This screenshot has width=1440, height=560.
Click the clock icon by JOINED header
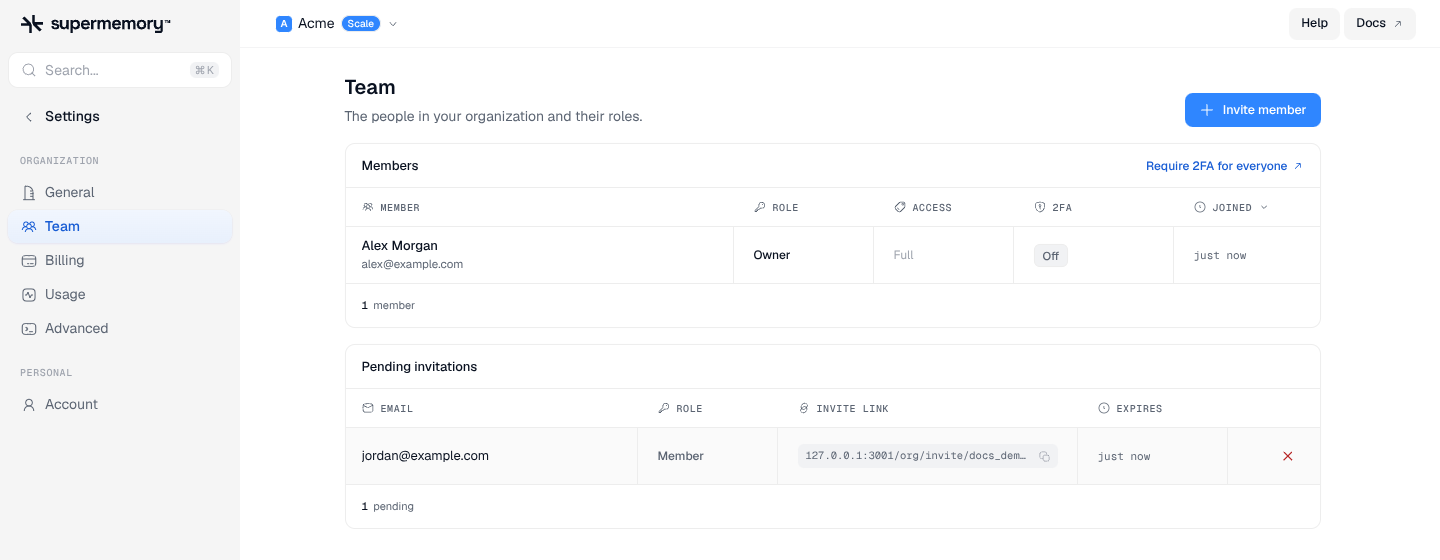[x=1200, y=207]
